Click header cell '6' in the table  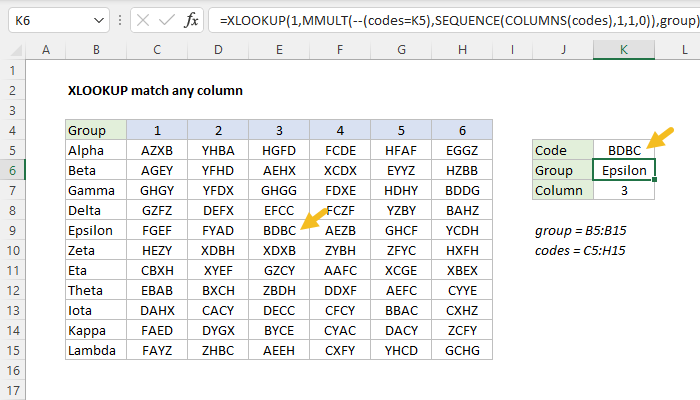[x=462, y=130]
